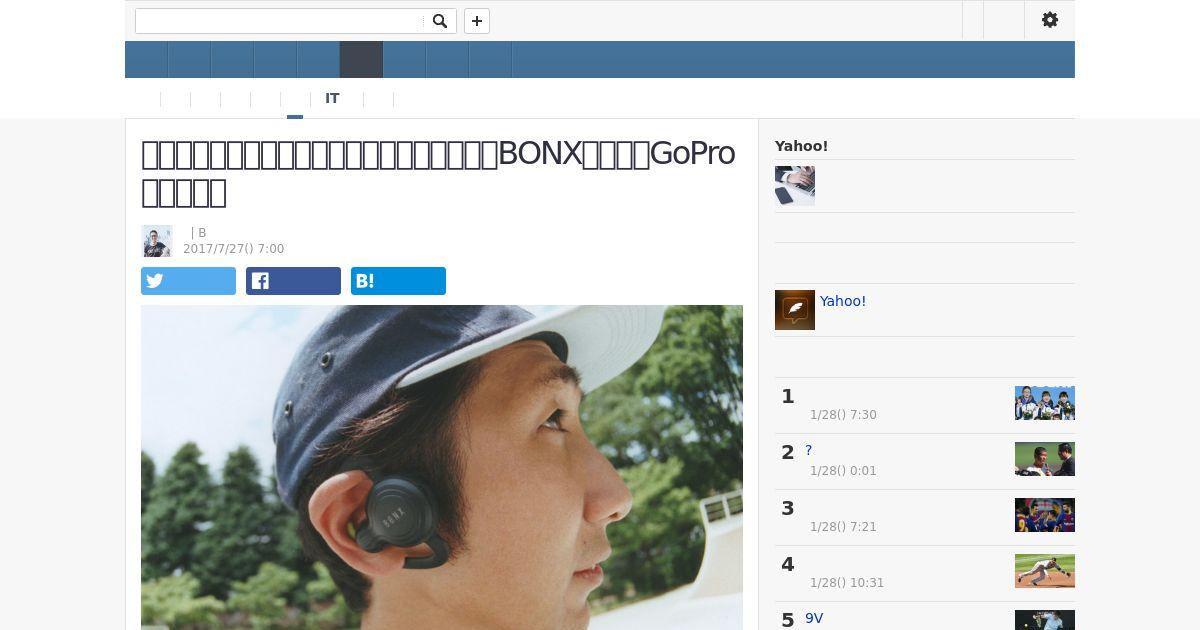
Task: Click the dark highlighted navigation bar tab
Action: point(361,60)
